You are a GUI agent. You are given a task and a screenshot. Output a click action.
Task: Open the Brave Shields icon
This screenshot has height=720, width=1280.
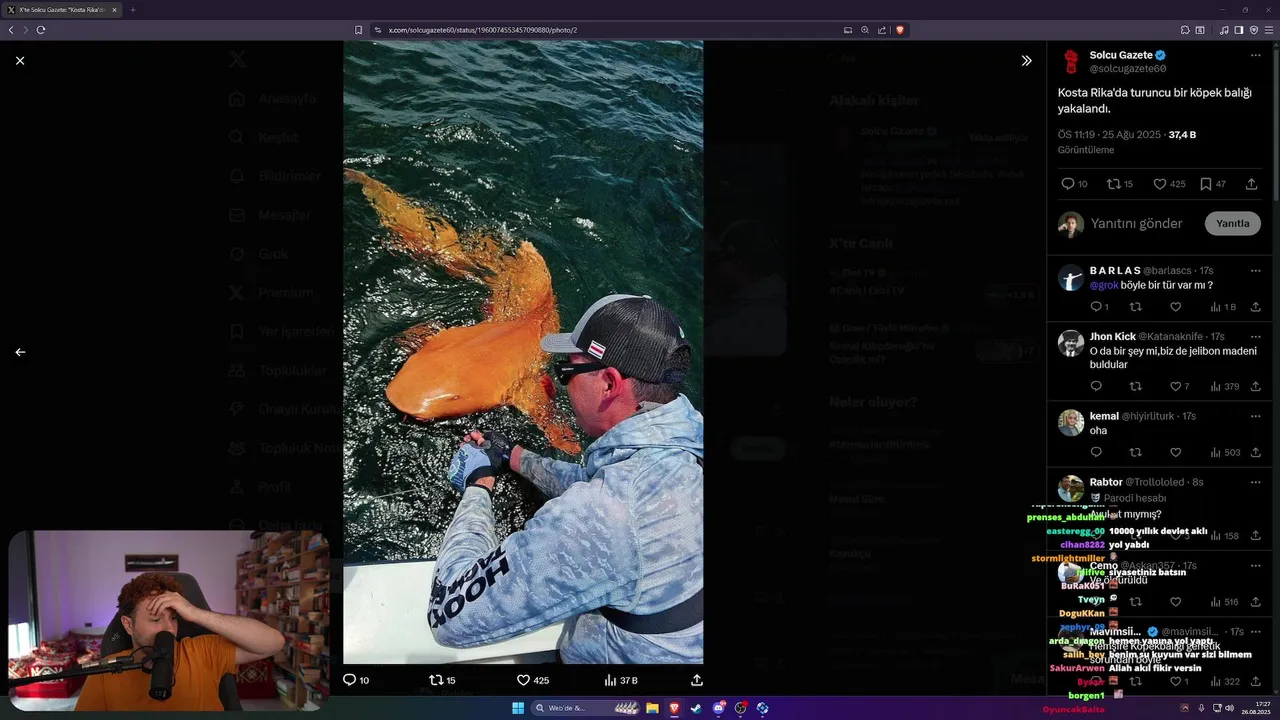(x=899, y=30)
